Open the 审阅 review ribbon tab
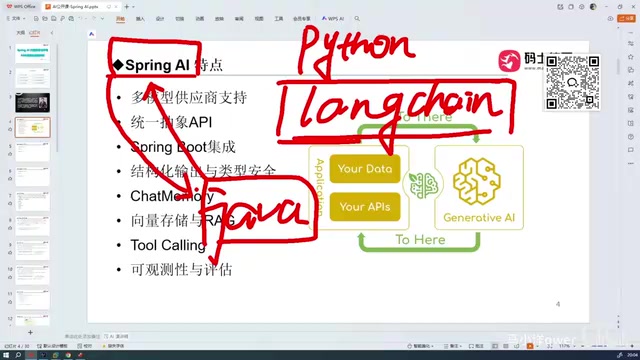 [239, 19]
